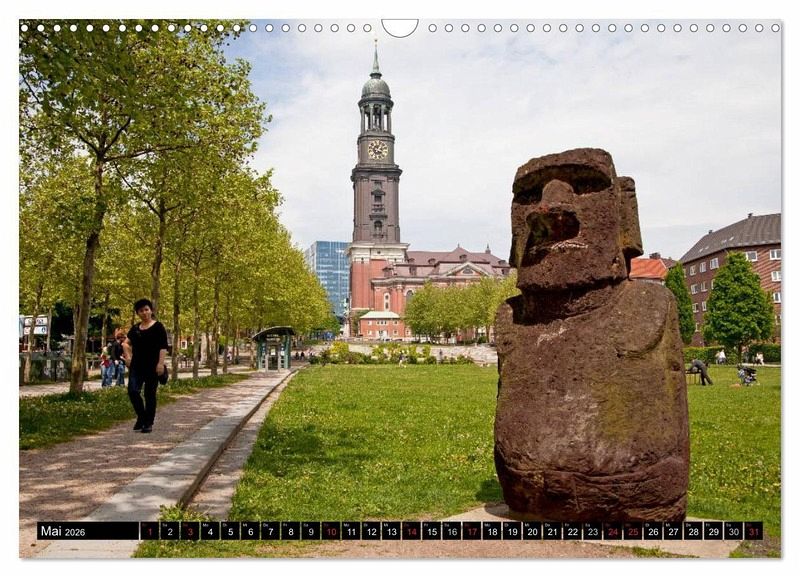This screenshot has height=577, width=800.
Task: Select day 25 in the date row
Action: pos(632,531)
